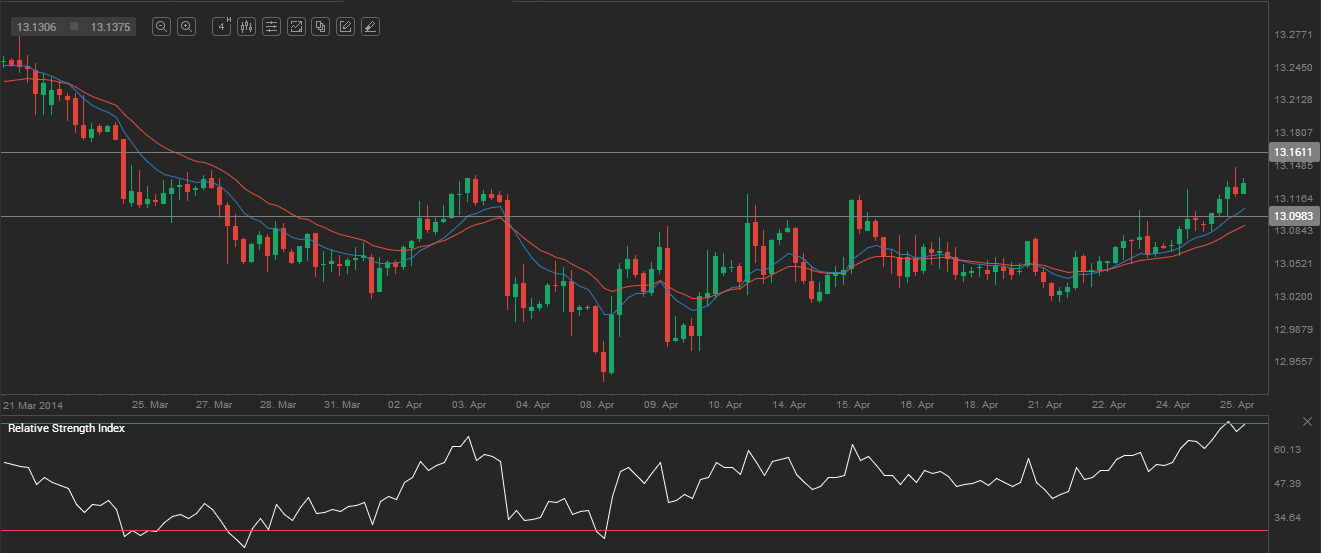Click the 08. Apr date marker

[597, 405]
